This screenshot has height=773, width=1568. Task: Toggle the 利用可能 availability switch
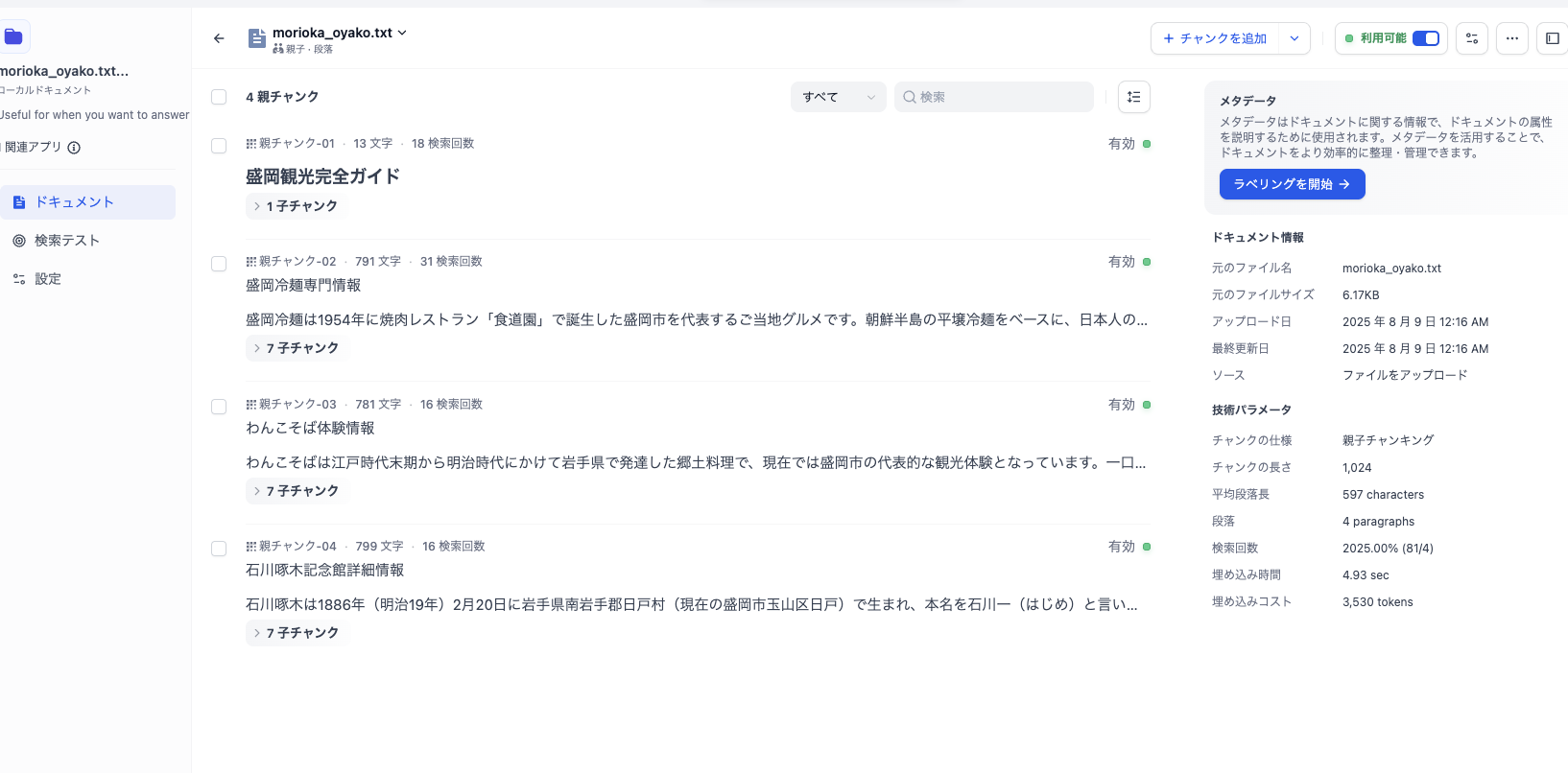pos(1426,38)
